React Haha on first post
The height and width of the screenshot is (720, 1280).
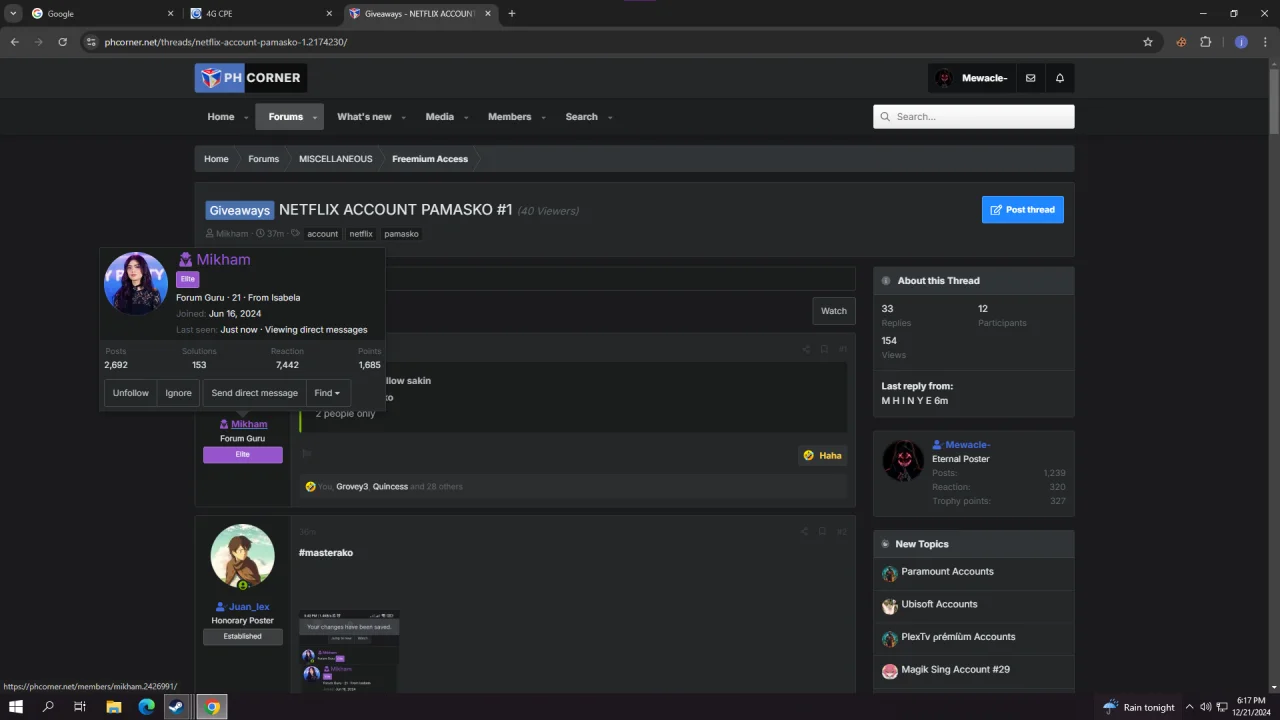(x=823, y=455)
